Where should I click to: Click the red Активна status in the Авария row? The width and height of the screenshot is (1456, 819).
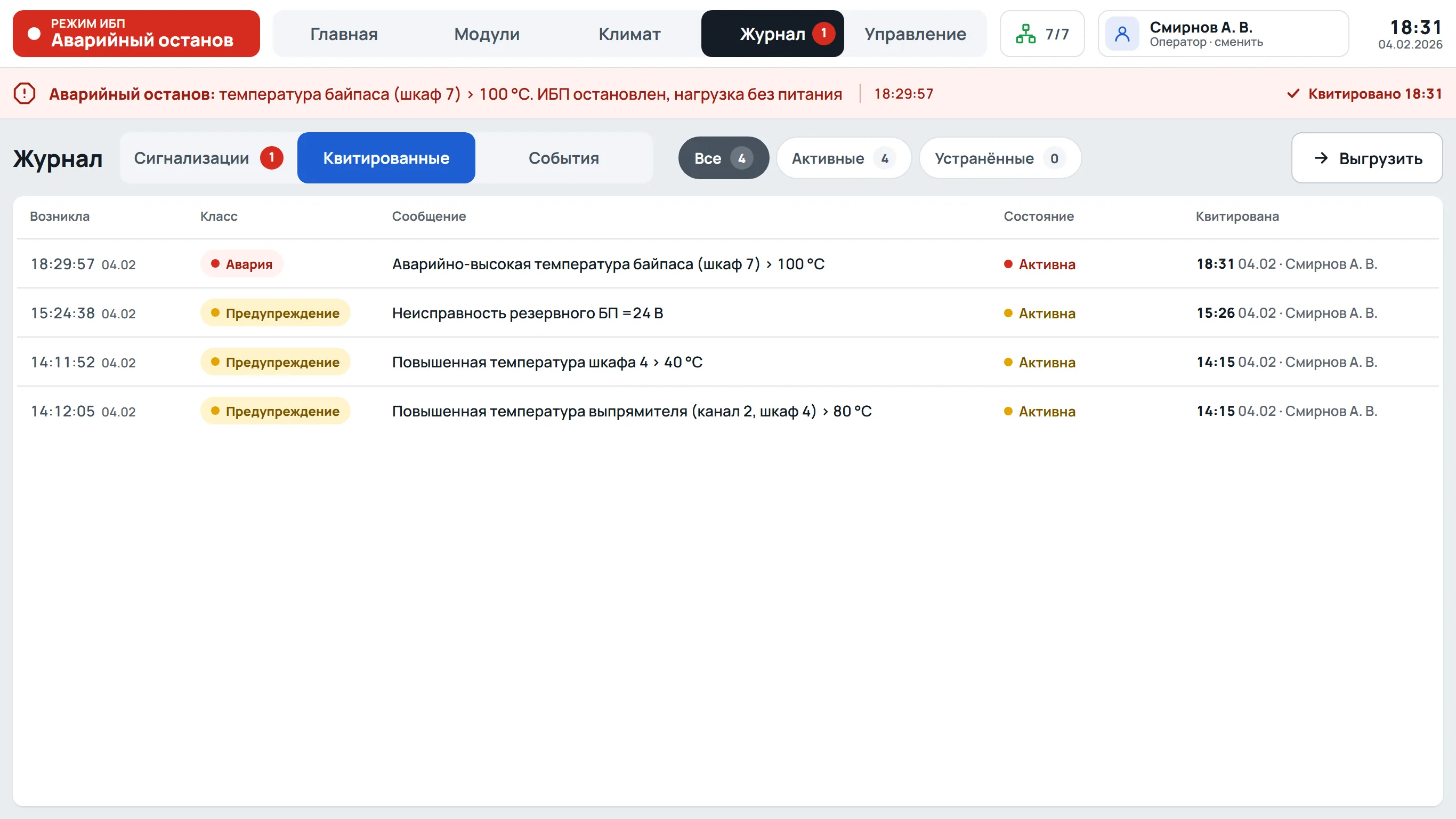pyautogui.click(x=1039, y=264)
